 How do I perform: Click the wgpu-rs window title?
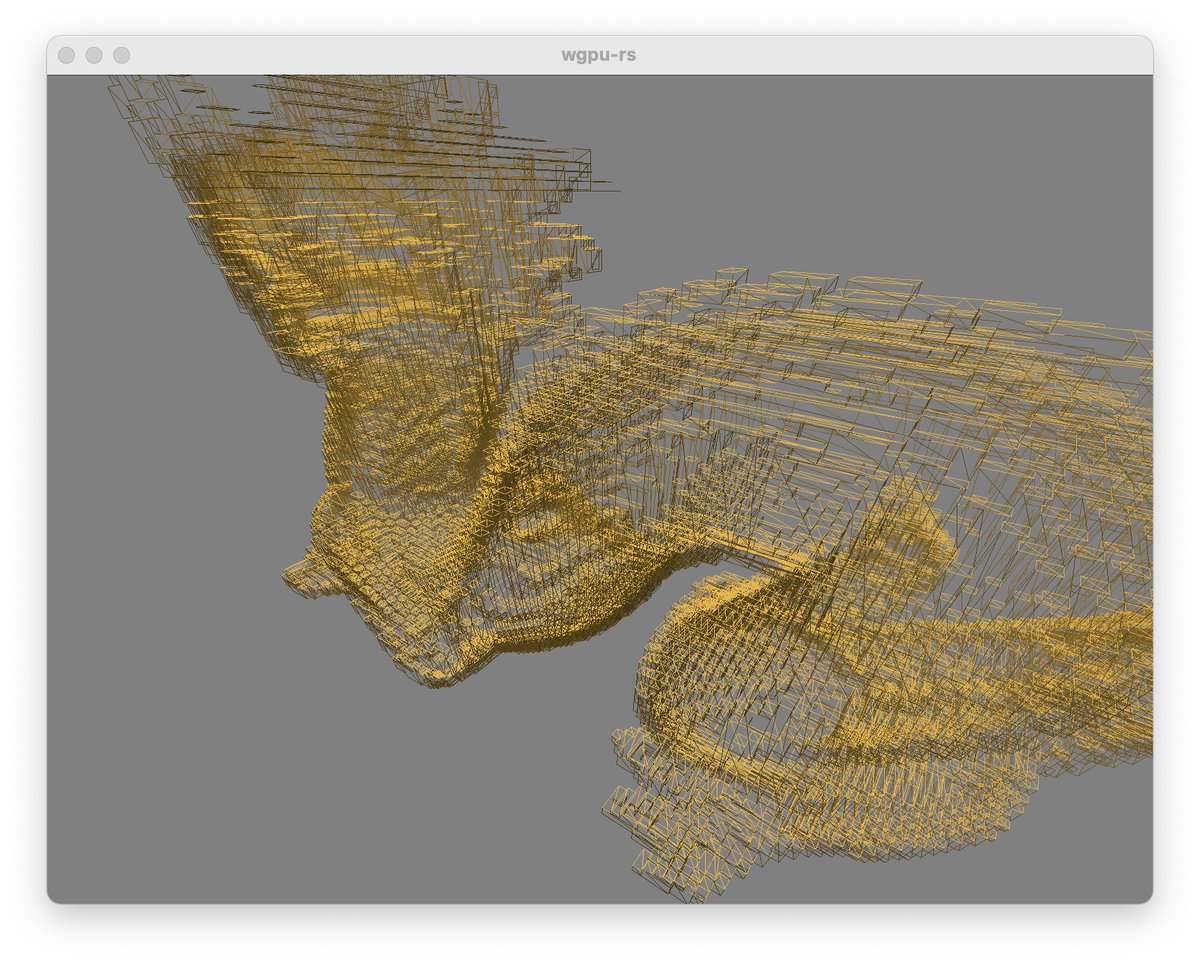click(x=599, y=55)
